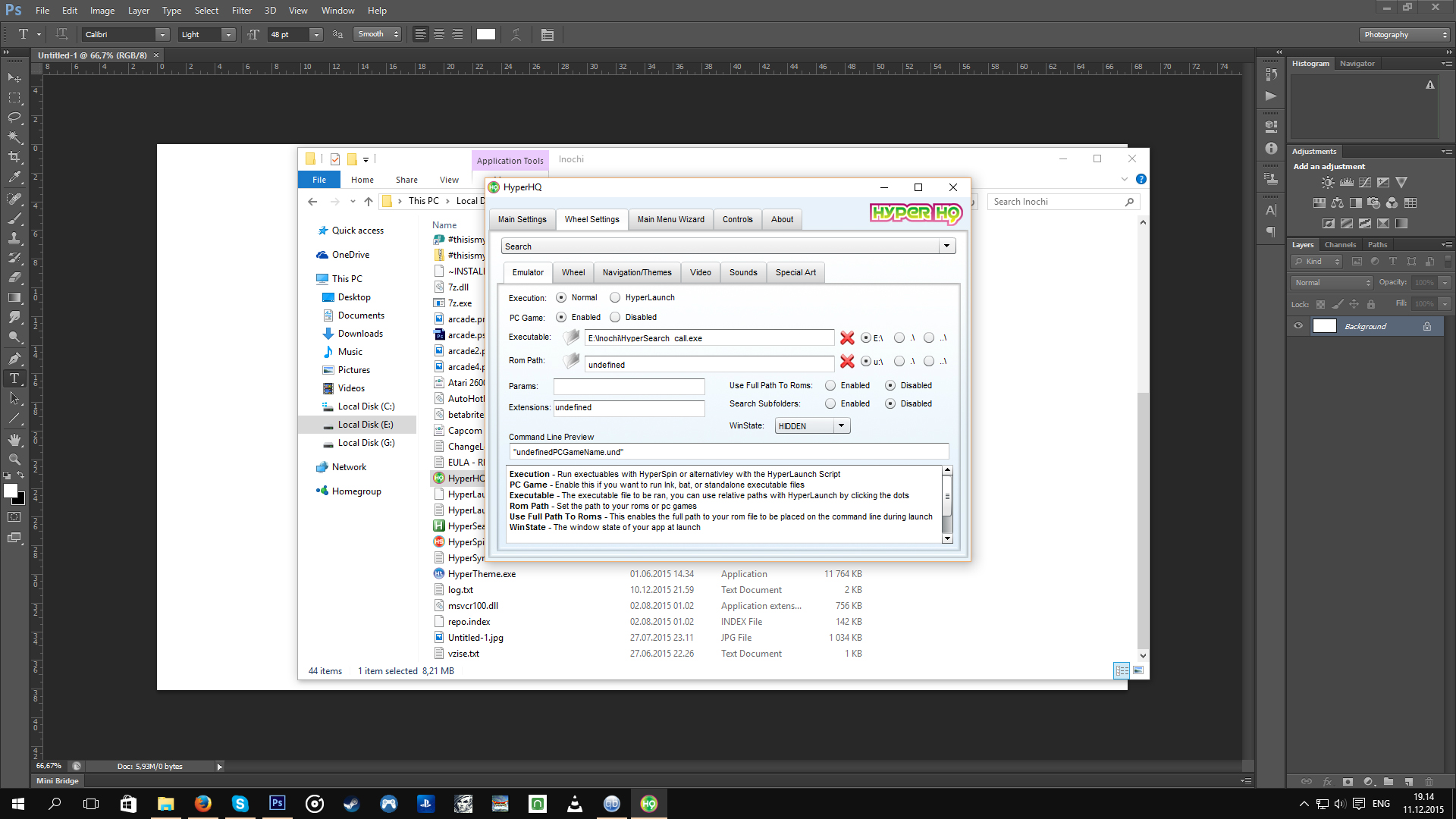
Task: Open Firefox from the taskbar
Action: tap(203, 804)
